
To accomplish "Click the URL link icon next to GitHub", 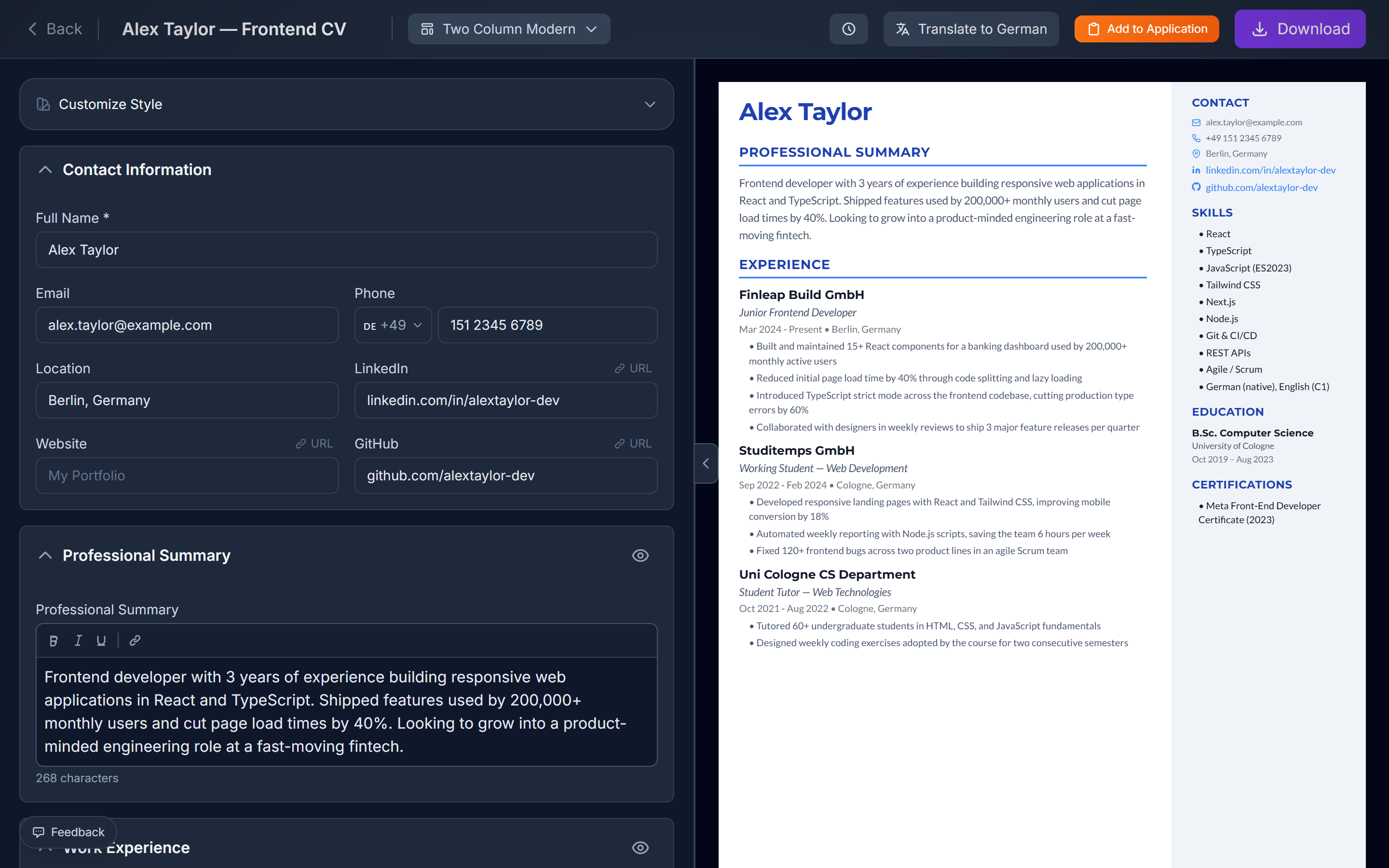I will (633, 444).
